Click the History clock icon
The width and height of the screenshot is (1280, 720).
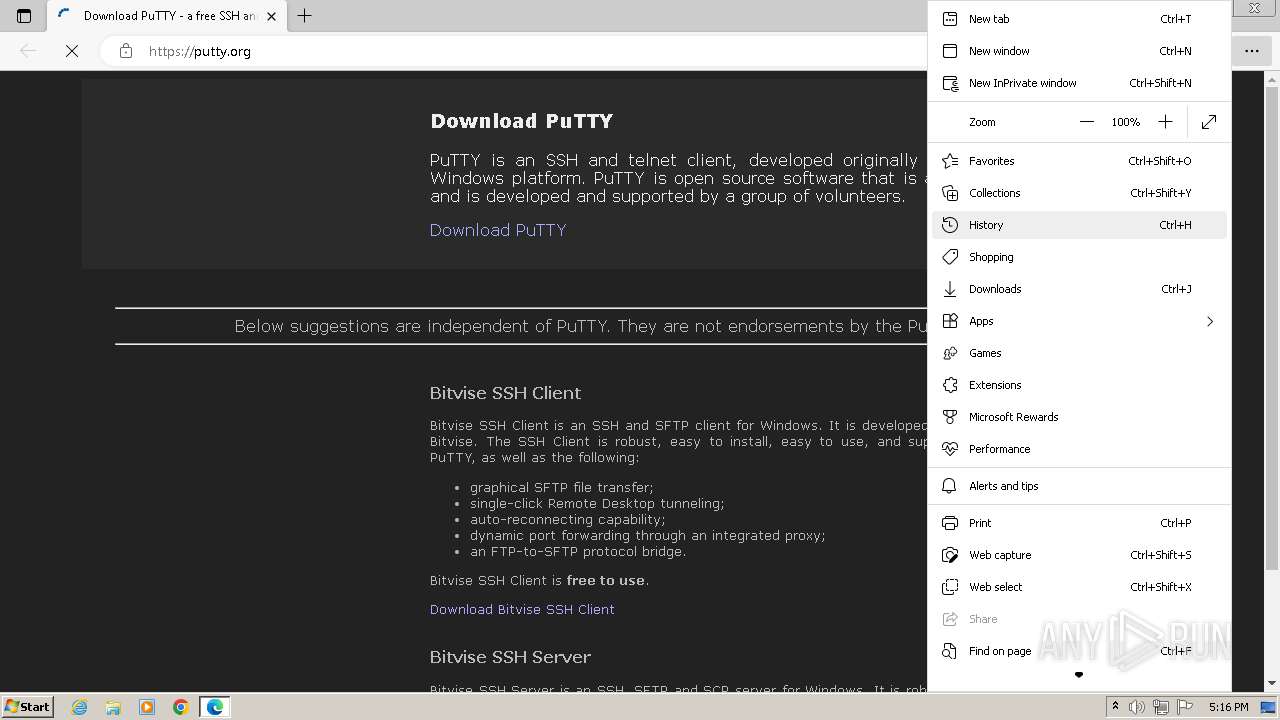950,225
